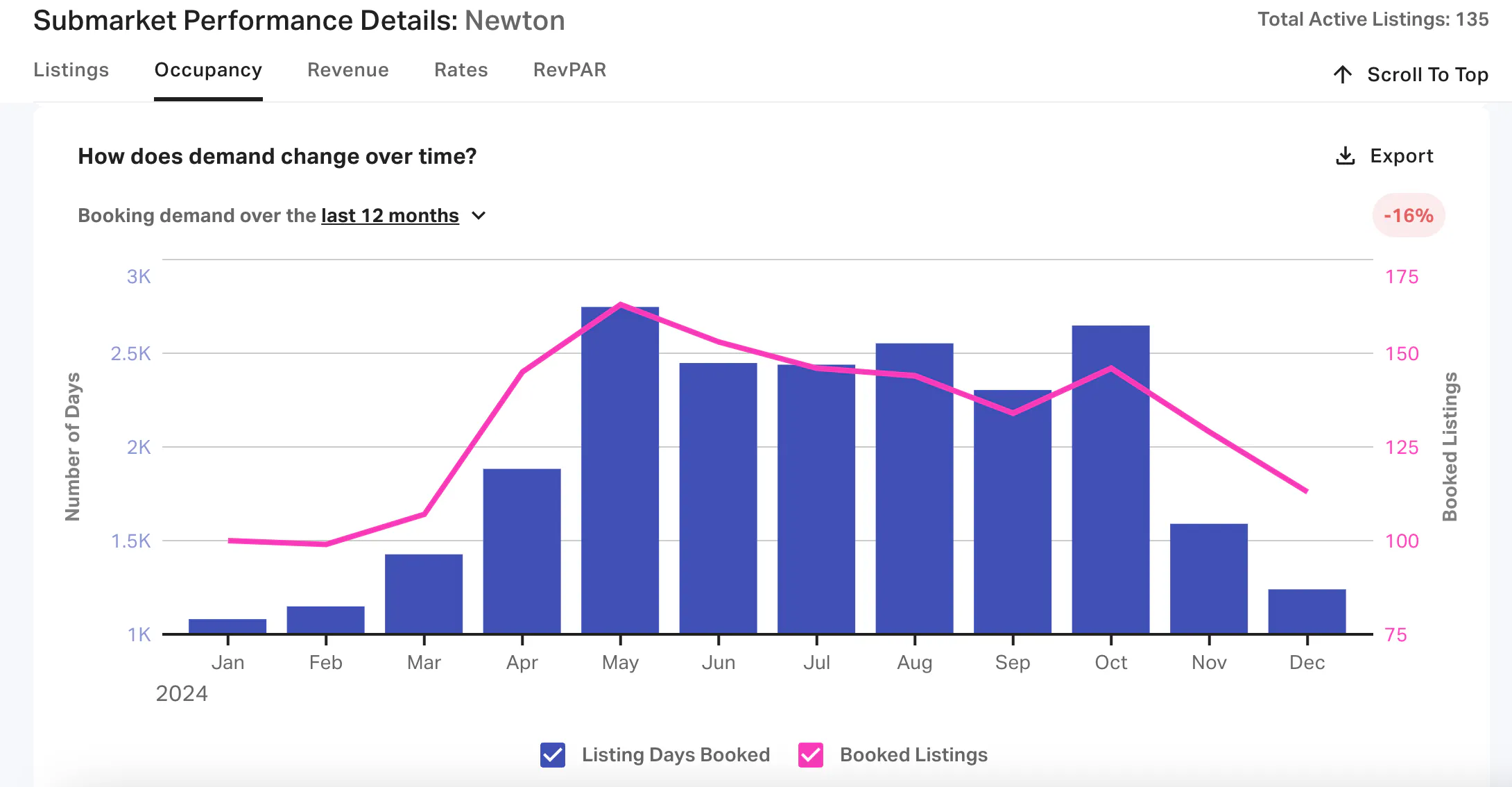The image size is (1512, 787).
Task: Click the Export button label
Action: (1402, 156)
